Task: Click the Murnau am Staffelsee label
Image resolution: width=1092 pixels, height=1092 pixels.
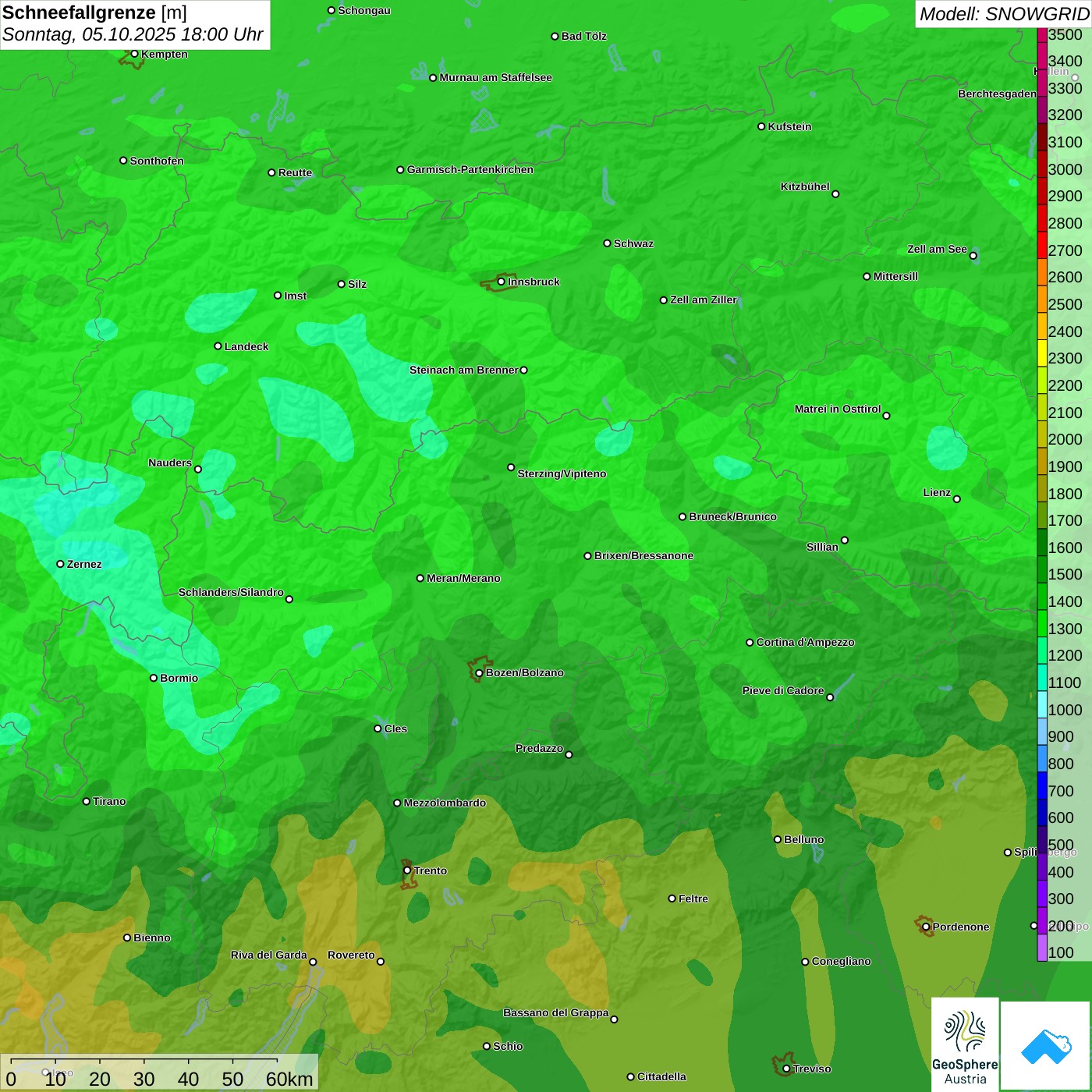Action: coord(495,77)
